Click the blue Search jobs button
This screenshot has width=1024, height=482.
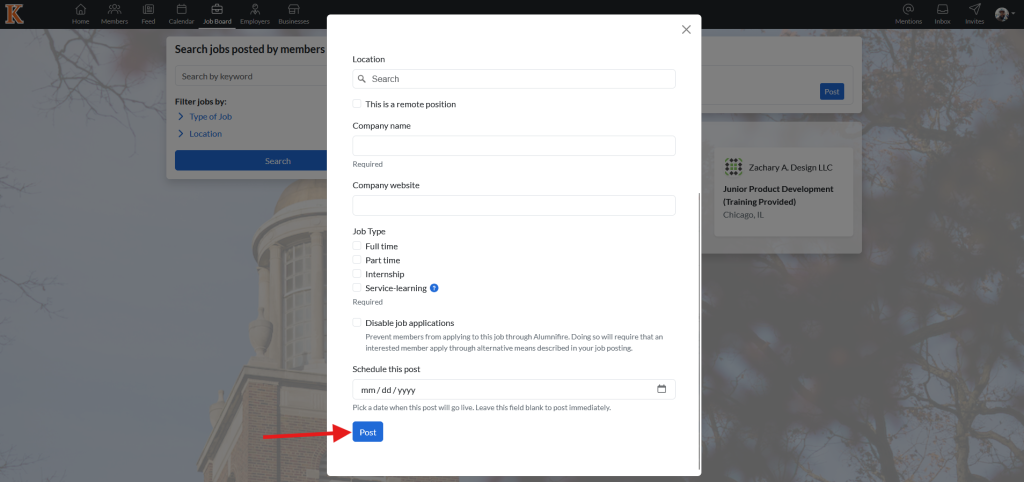click(251, 161)
